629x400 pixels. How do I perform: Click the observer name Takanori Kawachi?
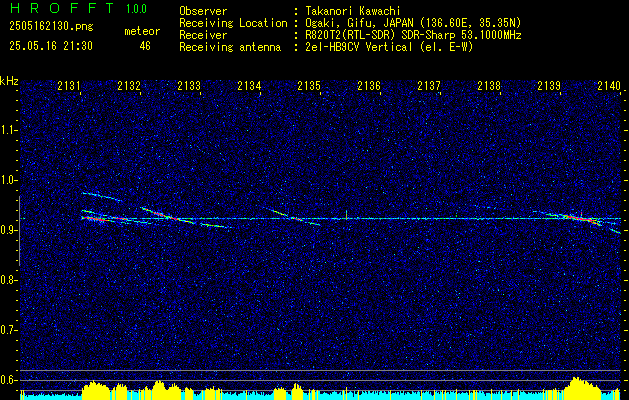pos(355,11)
